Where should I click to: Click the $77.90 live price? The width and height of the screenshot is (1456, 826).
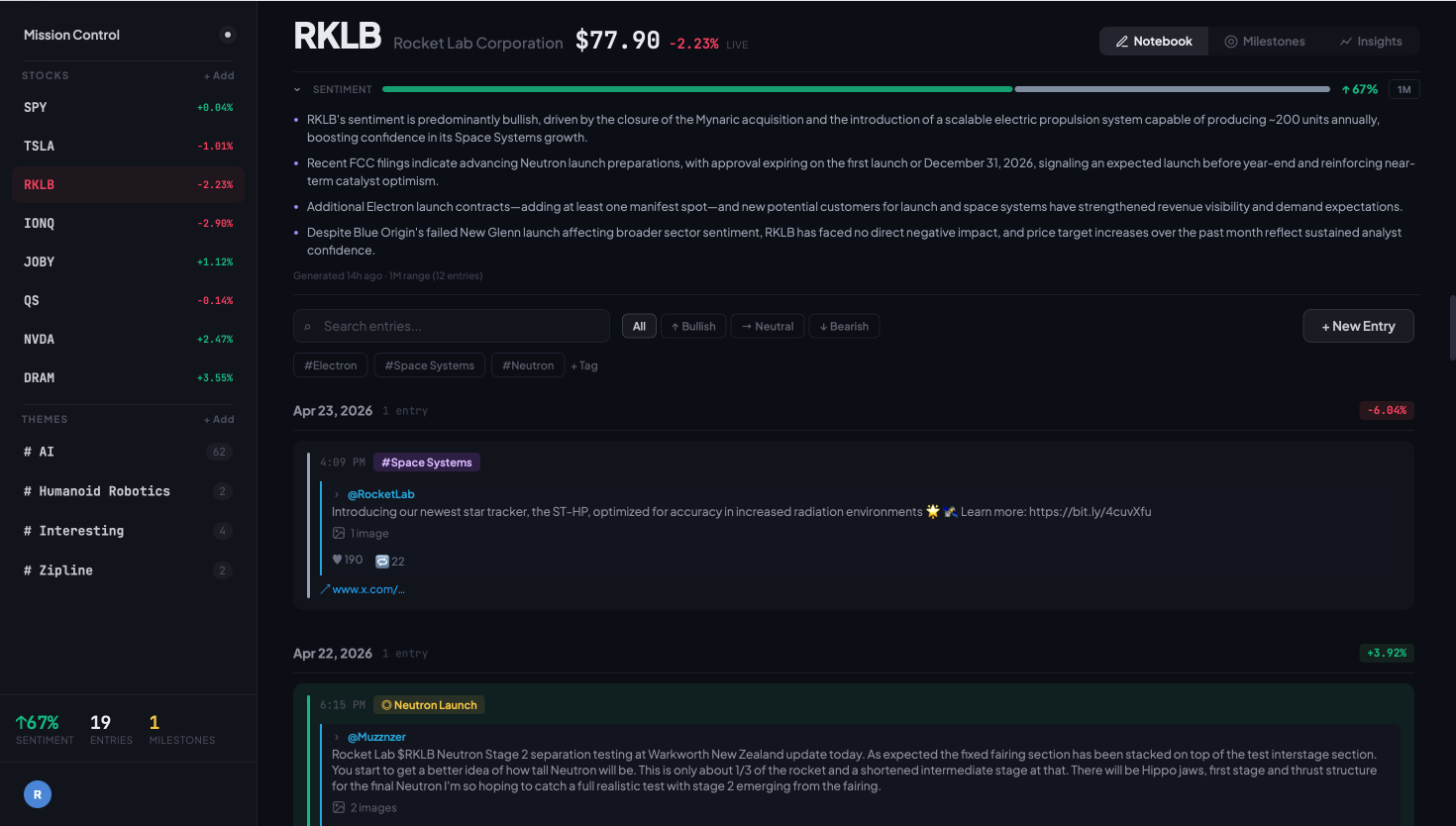[617, 41]
